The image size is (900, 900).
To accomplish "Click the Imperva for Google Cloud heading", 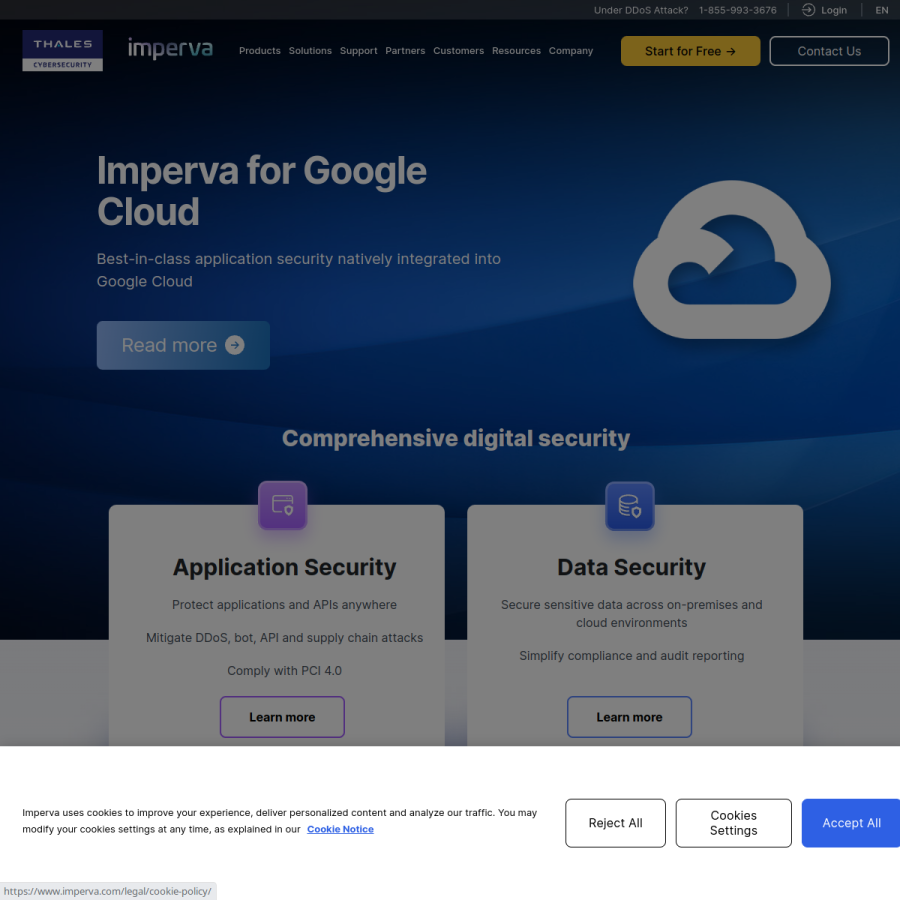I will [x=262, y=191].
